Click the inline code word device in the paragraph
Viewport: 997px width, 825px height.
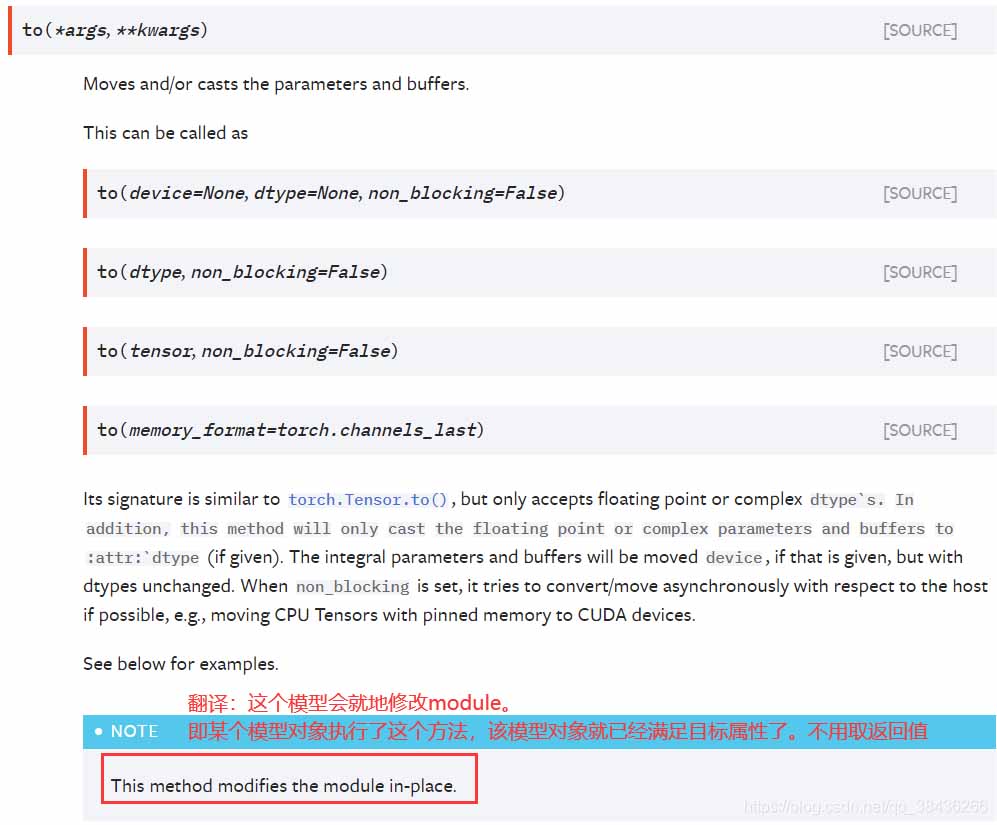734,558
